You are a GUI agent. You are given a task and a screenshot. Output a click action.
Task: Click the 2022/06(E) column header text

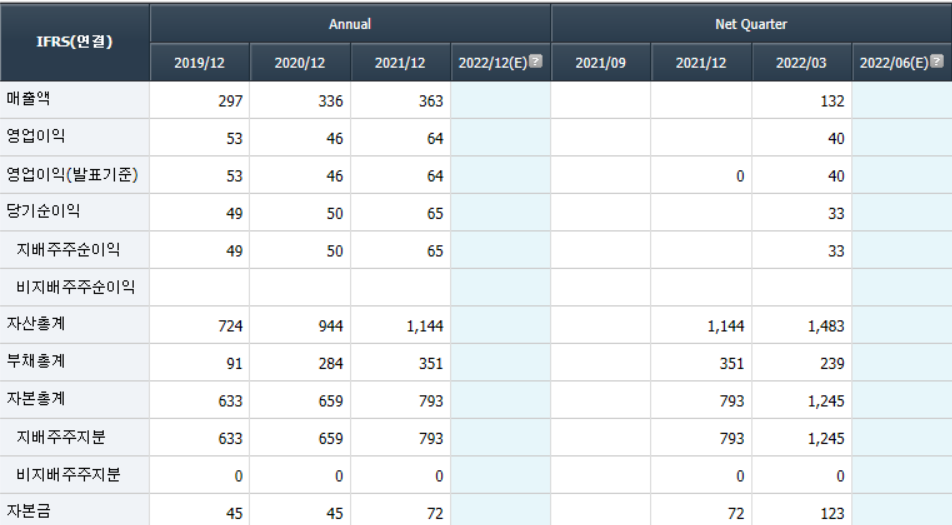click(x=894, y=63)
